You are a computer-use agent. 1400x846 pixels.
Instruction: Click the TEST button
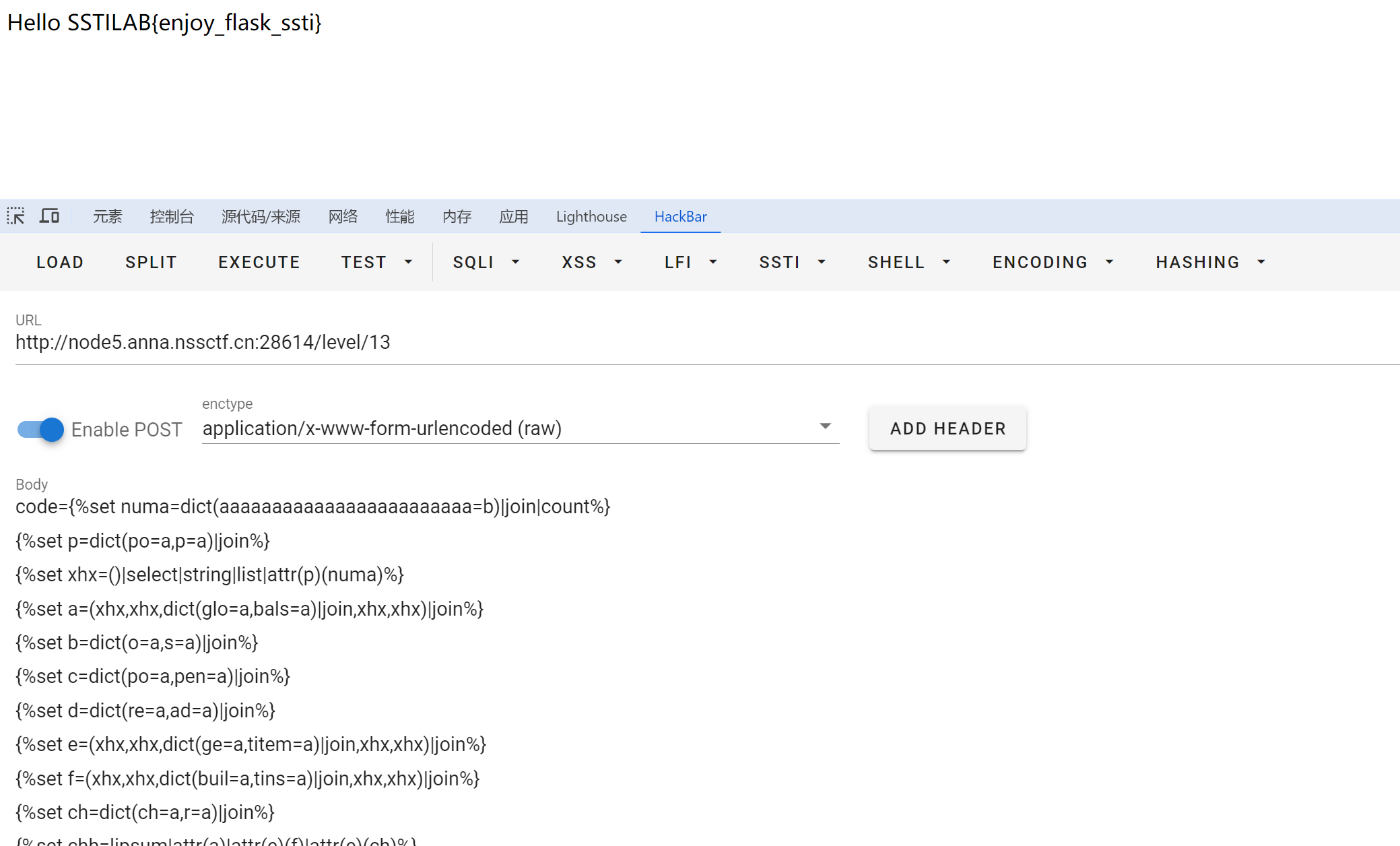click(364, 262)
